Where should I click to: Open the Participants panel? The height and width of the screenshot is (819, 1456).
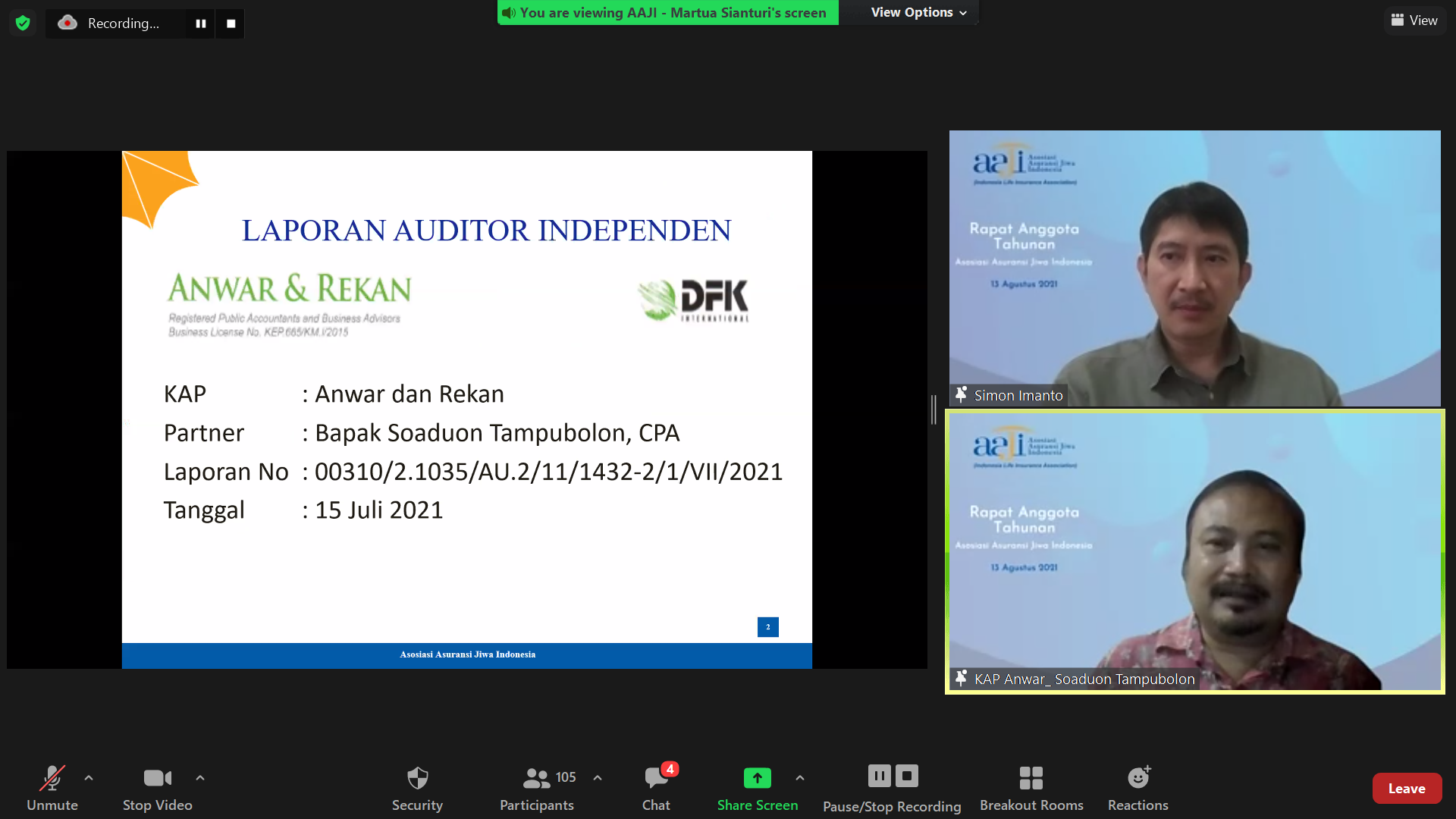pos(537,789)
